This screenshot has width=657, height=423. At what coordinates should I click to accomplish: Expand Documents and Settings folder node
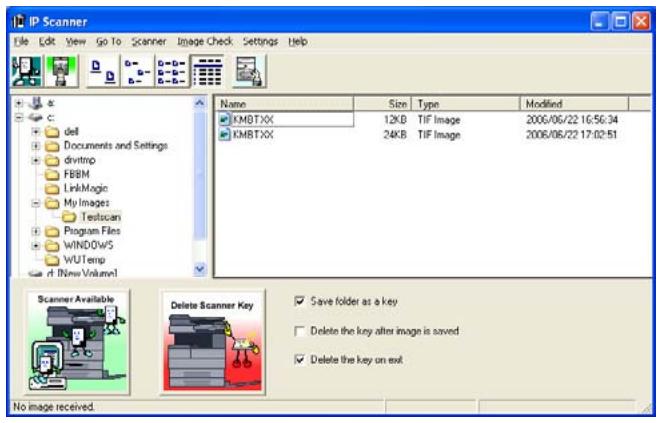(x=36, y=146)
